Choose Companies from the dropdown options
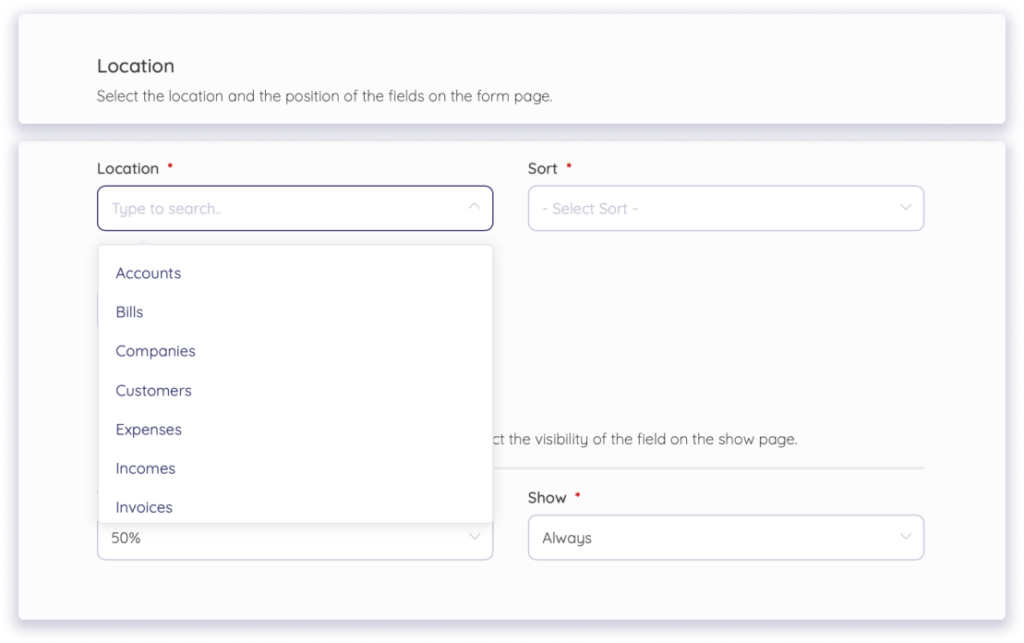The width and height of the screenshot is (1024, 643). pyautogui.click(x=155, y=351)
